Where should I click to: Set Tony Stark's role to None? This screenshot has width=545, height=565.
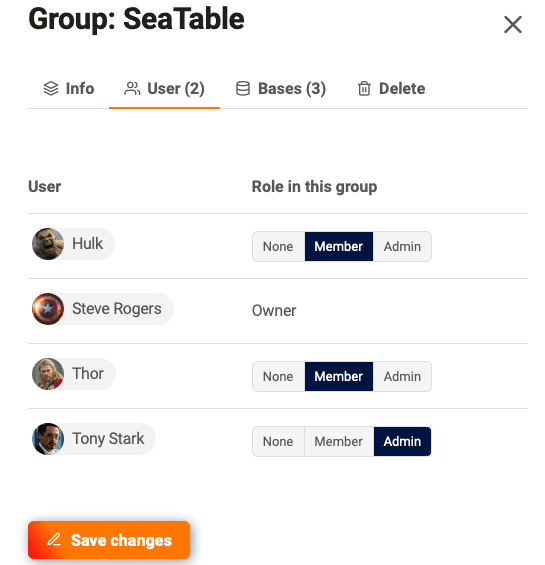(x=278, y=441)
